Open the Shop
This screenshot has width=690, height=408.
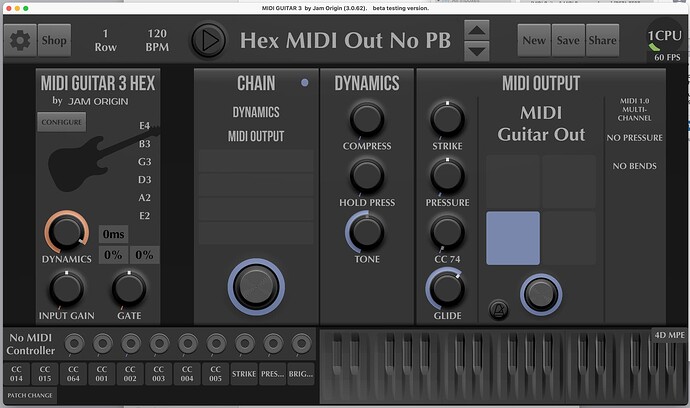pos(54,40)
